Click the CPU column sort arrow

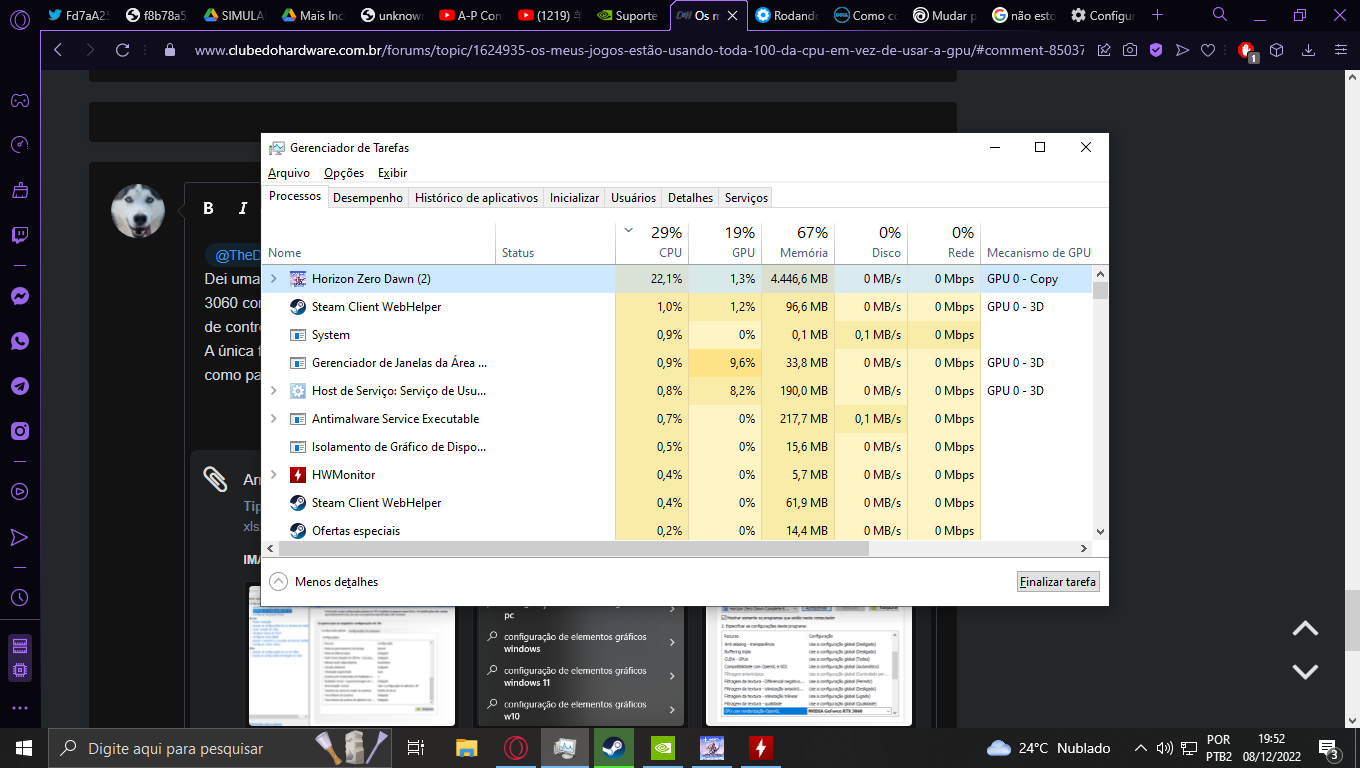pyautogui.click(x=628, y=230)
